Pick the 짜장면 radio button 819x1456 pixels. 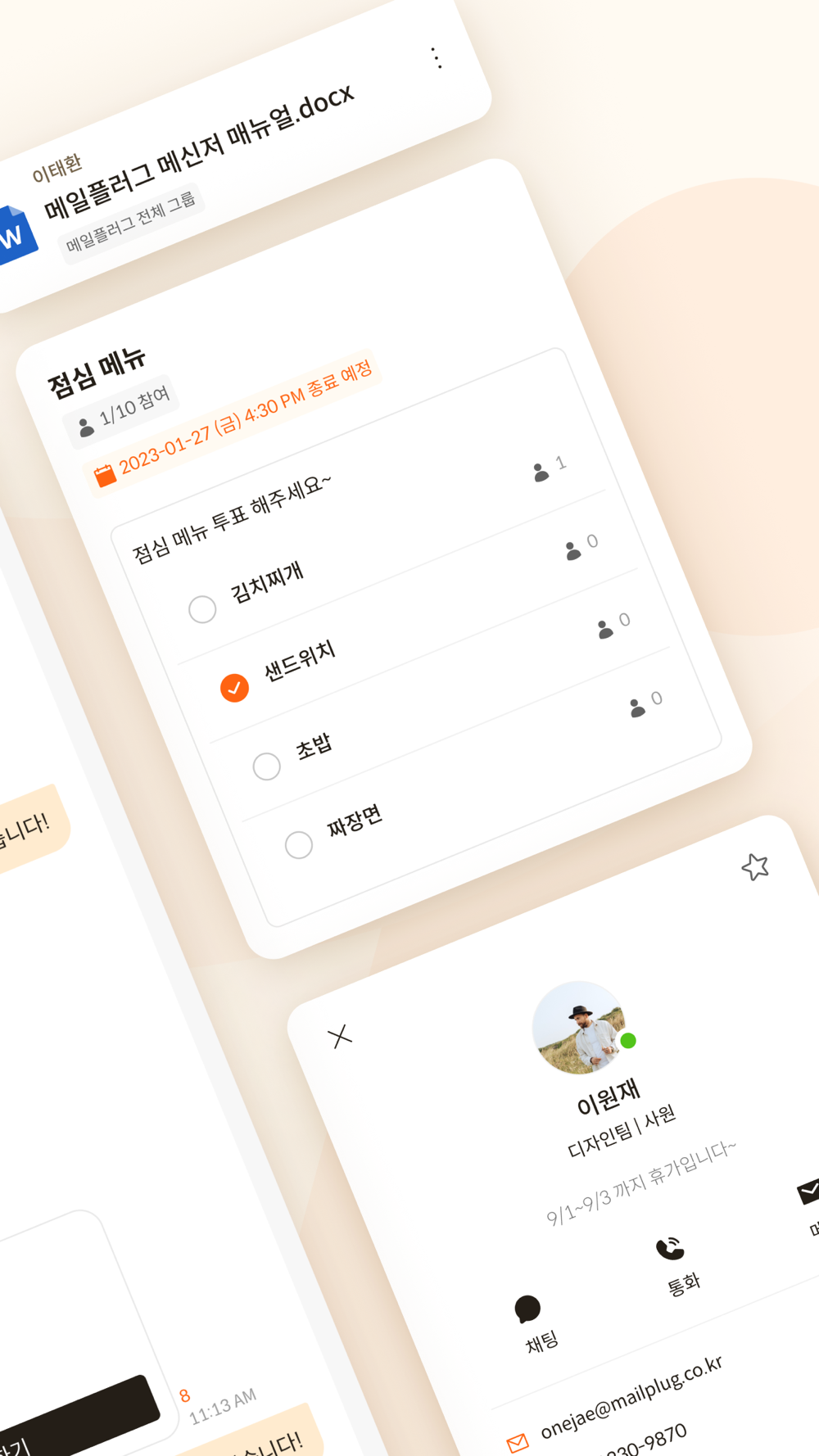[298, 845]
